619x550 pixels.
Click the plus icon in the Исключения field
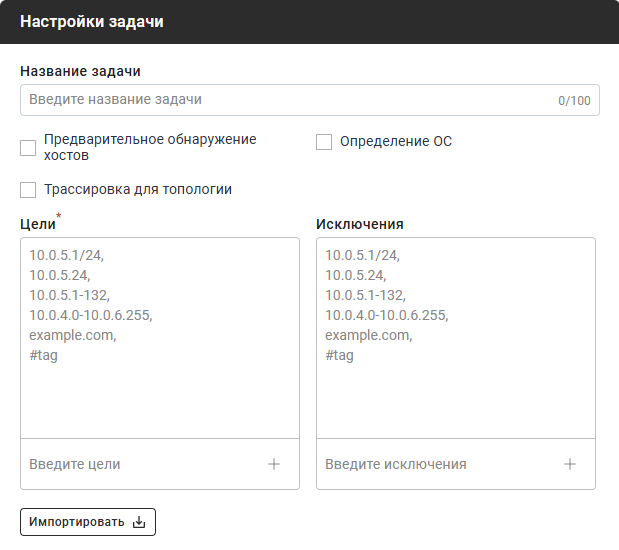(570, 464)
